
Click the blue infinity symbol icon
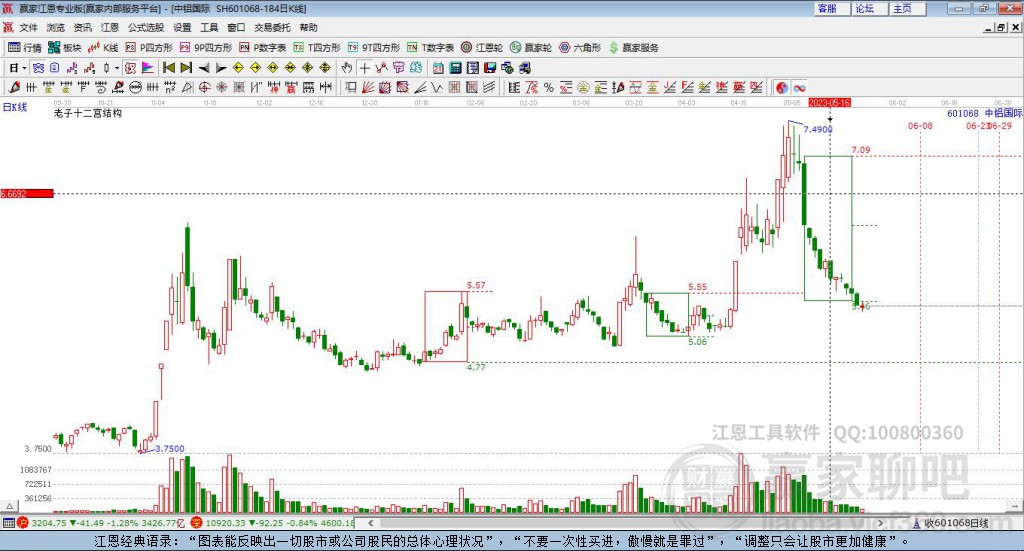[799, 87]
